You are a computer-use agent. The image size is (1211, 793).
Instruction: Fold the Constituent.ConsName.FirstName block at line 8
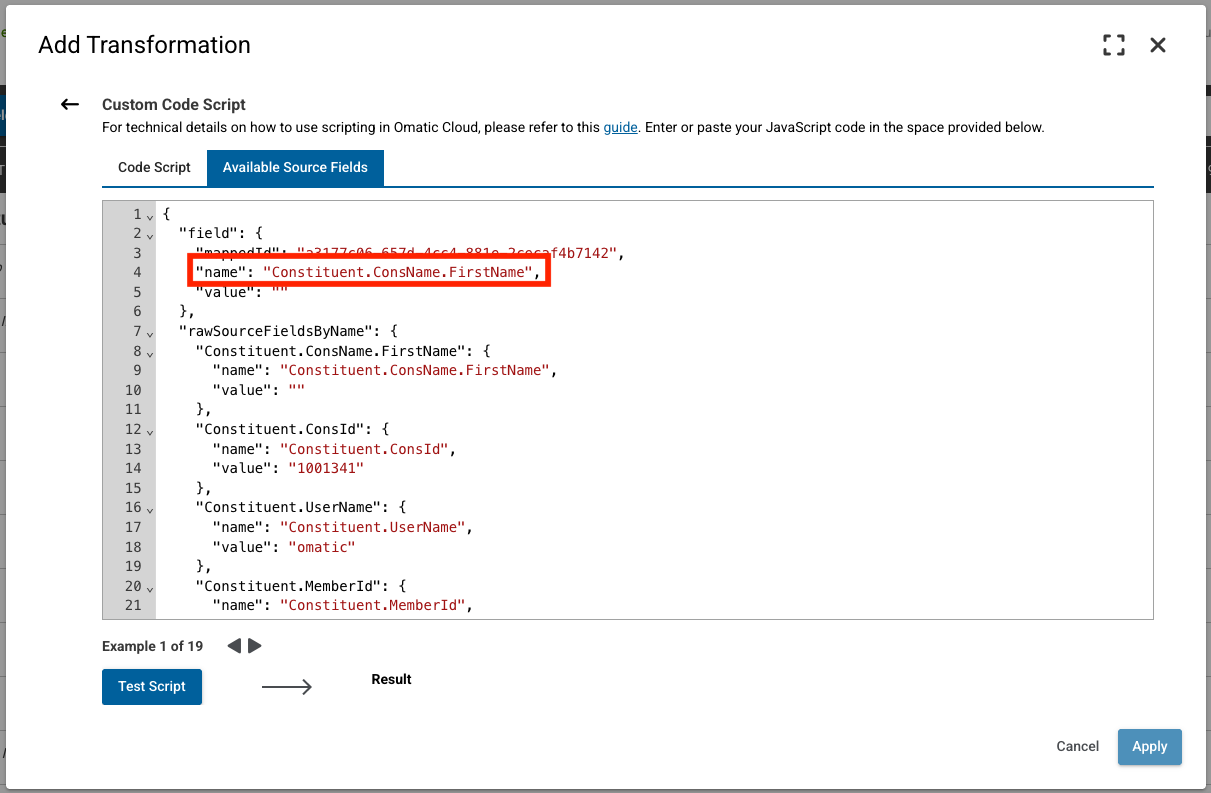(x=150, y=352)
